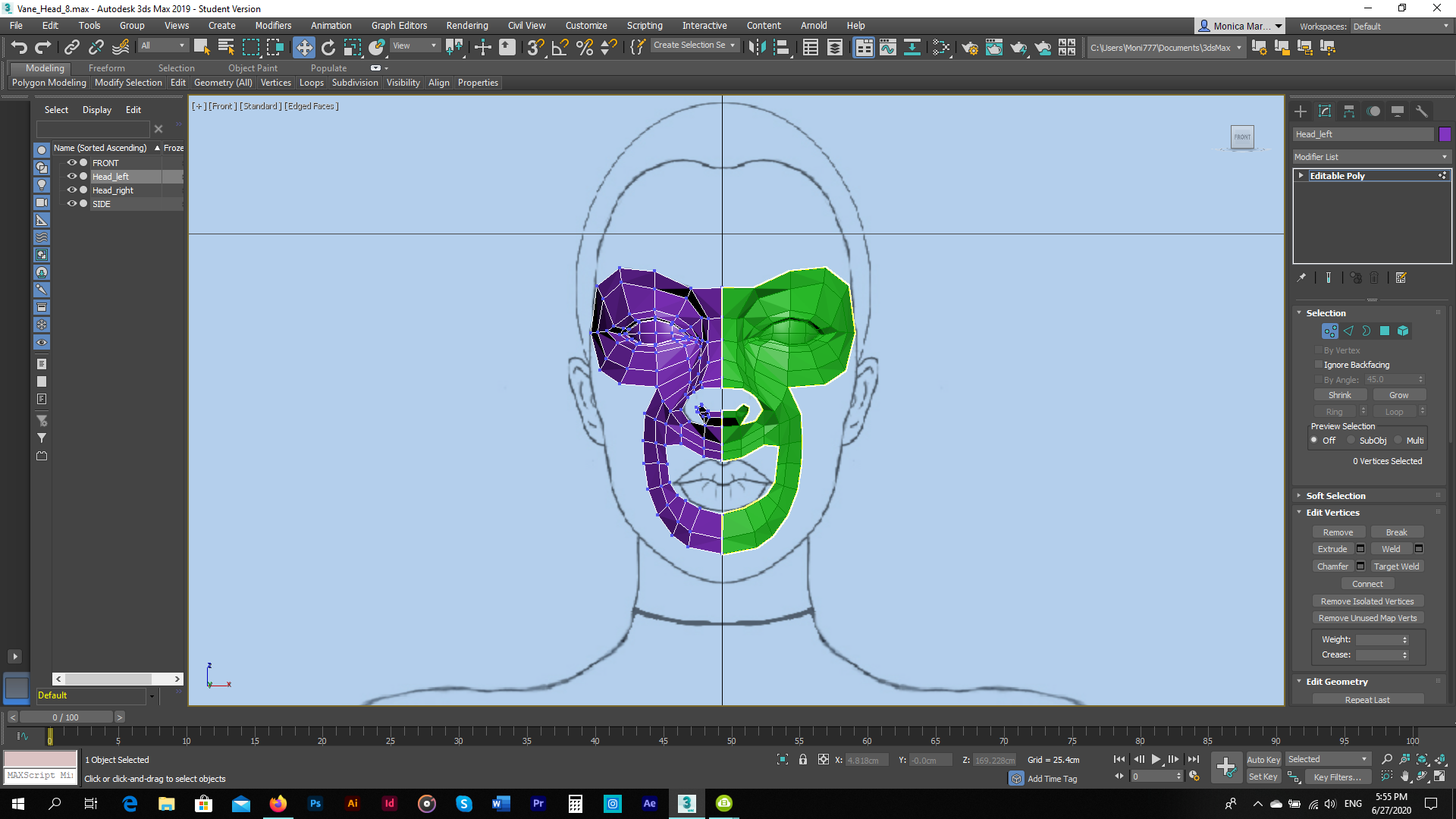The width and height of the screenshot is (1456, 819).
Task: Click the Rotate tool icon
Action: (x=328, y=48)
